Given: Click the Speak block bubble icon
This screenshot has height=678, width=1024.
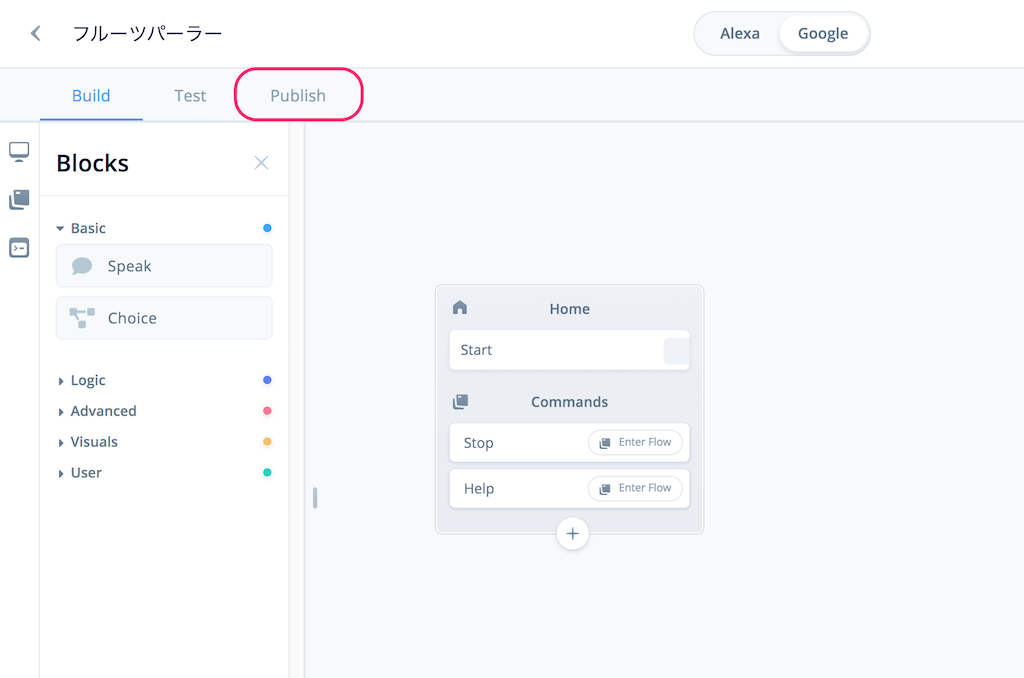Looking at the screenshot, I should click(82, 266).
